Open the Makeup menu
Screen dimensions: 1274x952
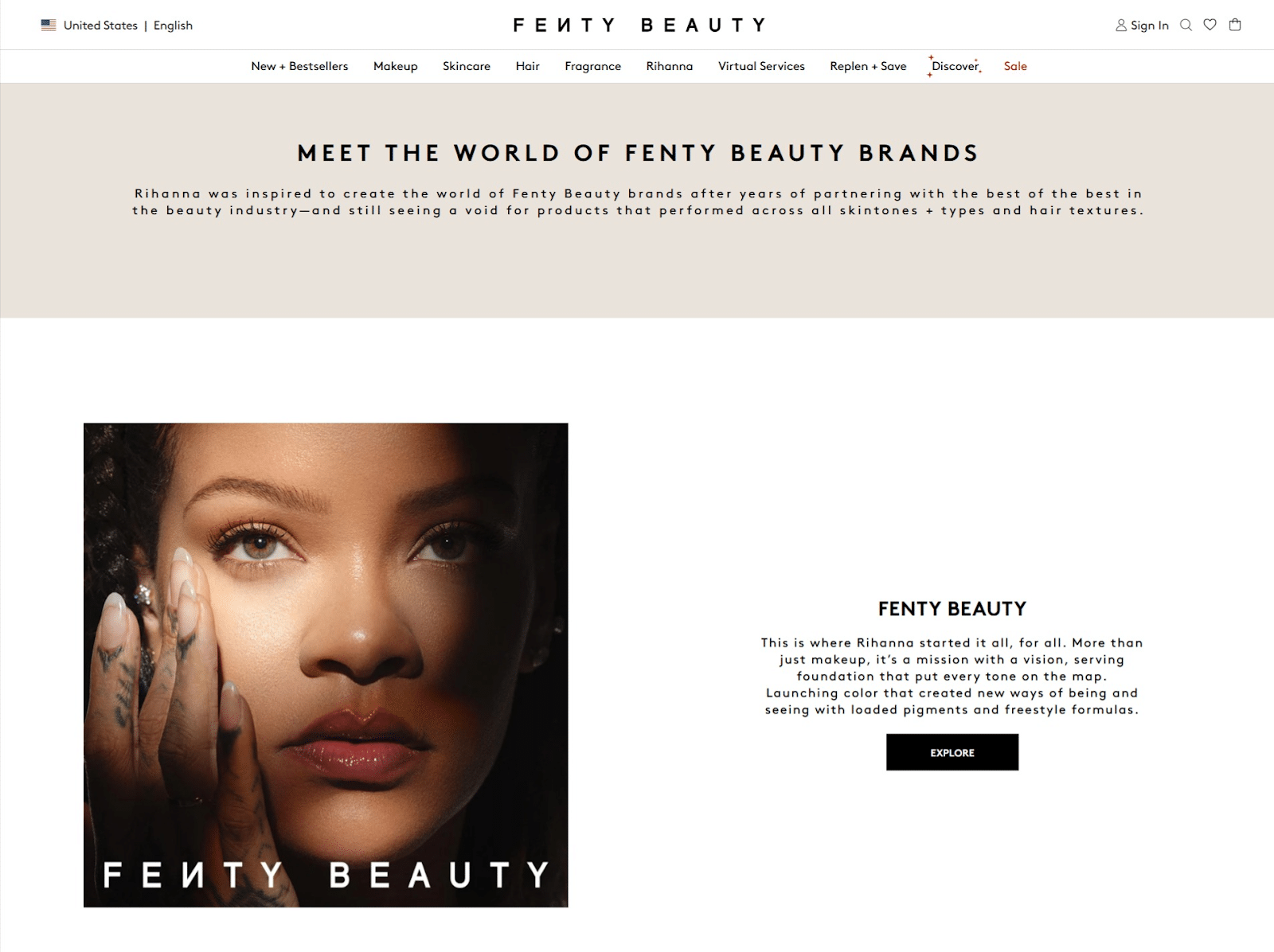pyautogui.click(x=396, y=66)
